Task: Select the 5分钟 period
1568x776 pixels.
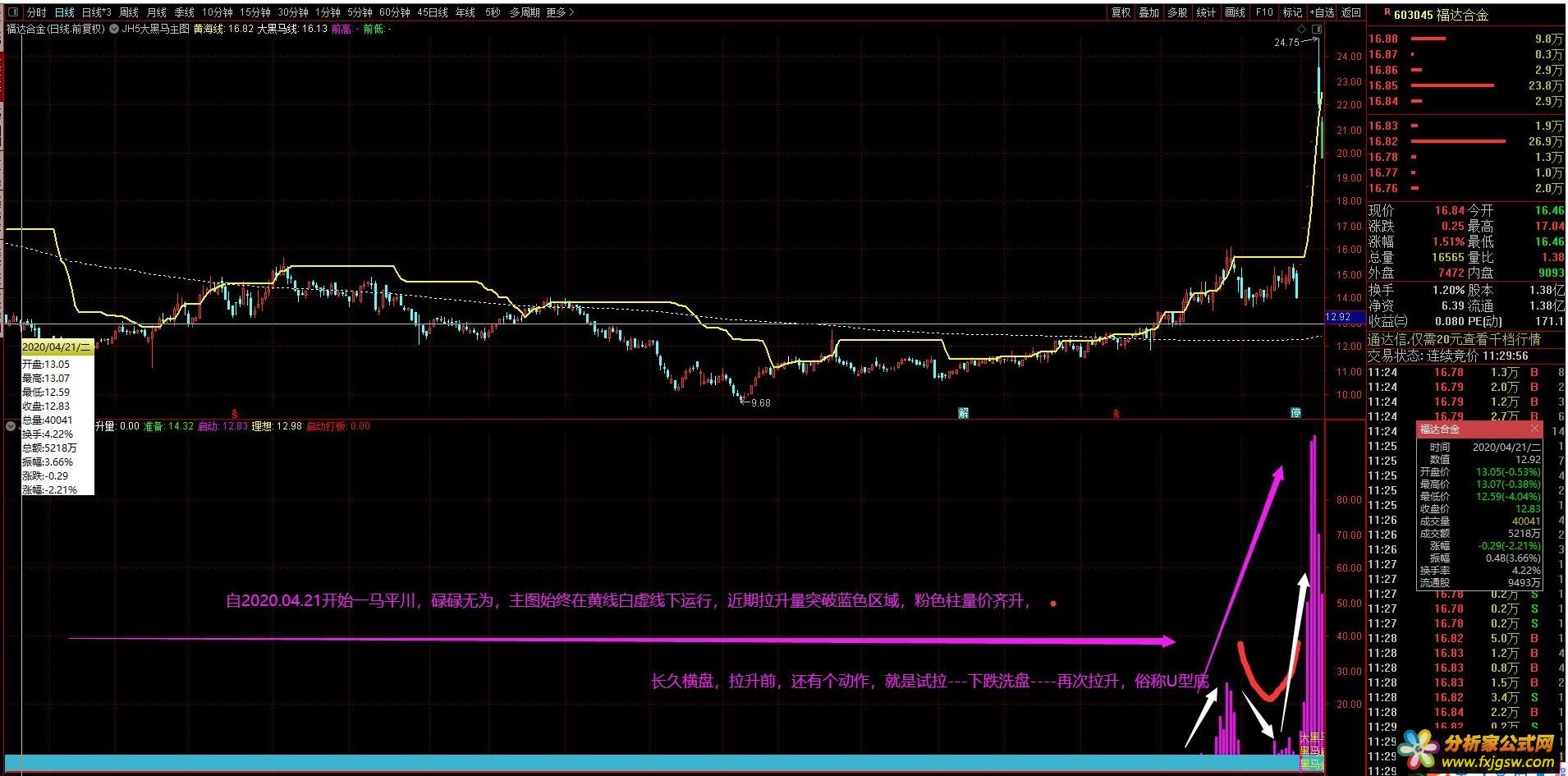Action: (x=360, y=12)
